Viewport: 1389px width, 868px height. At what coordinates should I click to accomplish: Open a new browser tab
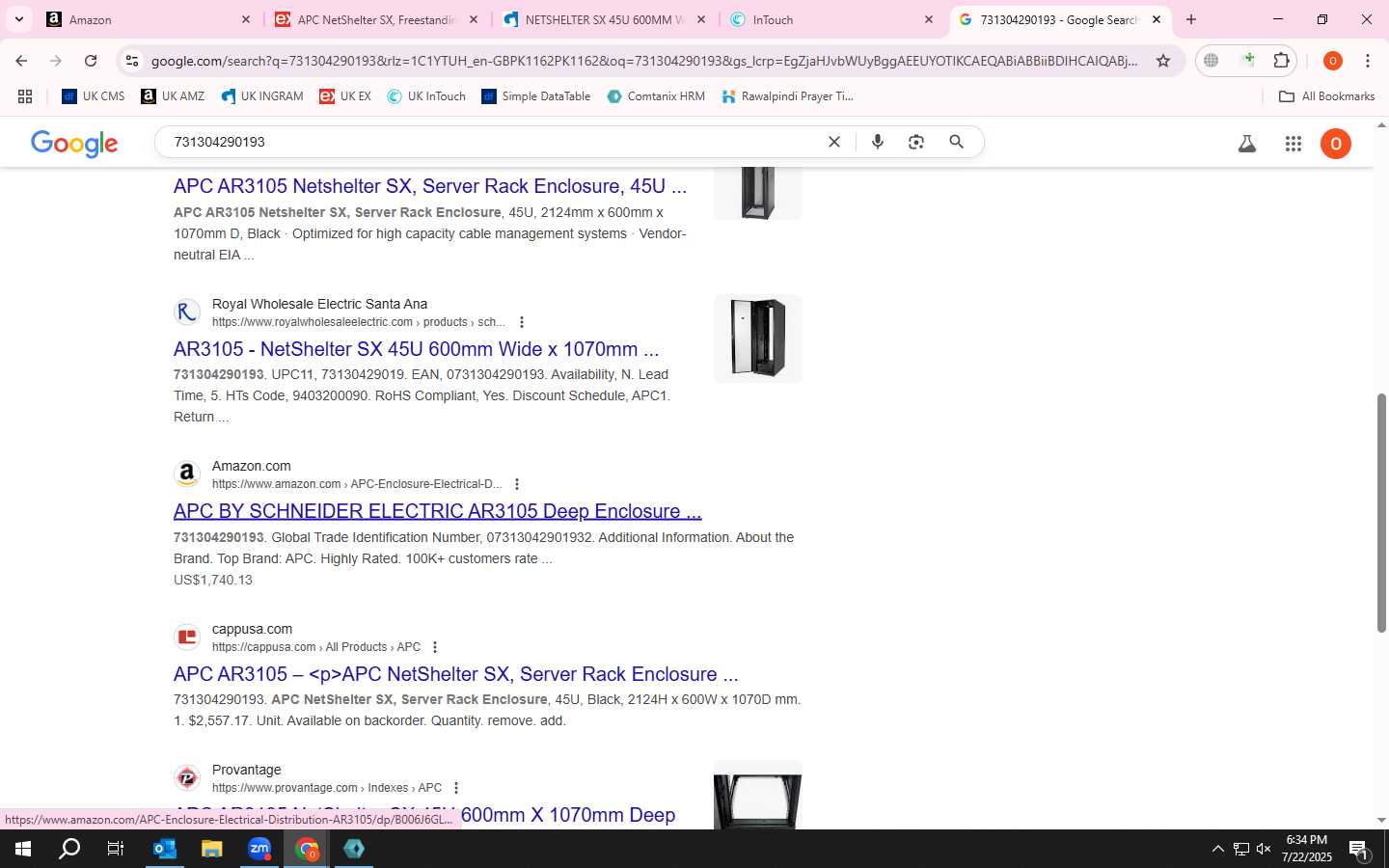1191,19
